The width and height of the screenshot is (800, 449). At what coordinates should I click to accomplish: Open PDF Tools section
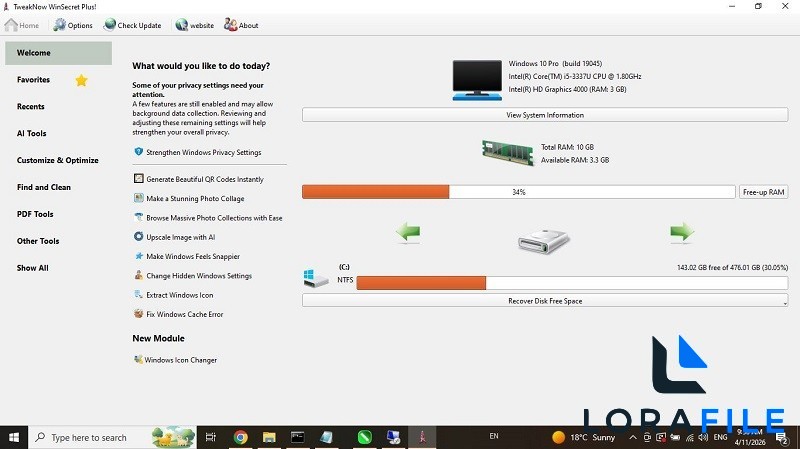[x=35, y=214]
